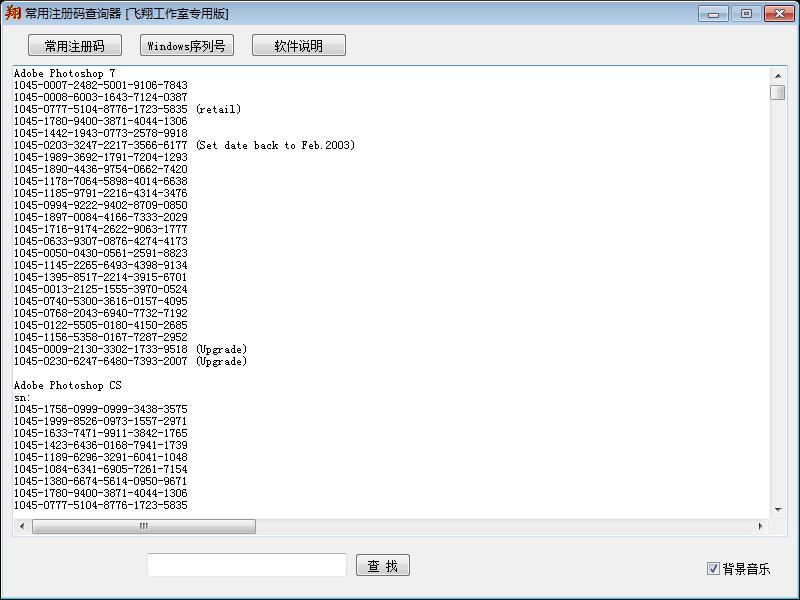Switch to the Windows序列号 list
The height and width of the screenshot is (600, 800).
(x=186, y=46)
